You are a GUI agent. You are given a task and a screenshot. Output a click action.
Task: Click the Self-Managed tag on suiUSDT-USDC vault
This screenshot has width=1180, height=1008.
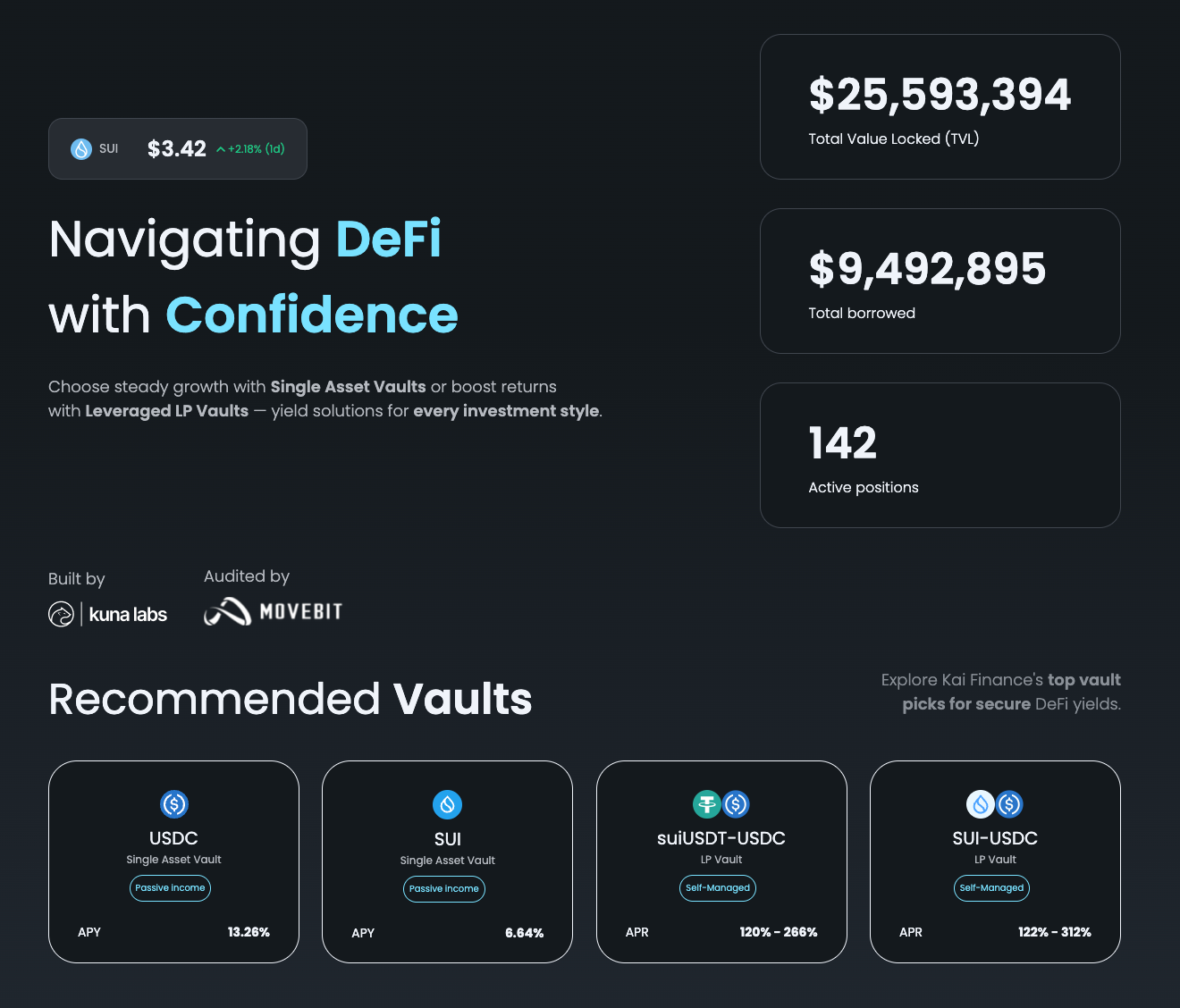pyautogui.click(x=717, y=888)
